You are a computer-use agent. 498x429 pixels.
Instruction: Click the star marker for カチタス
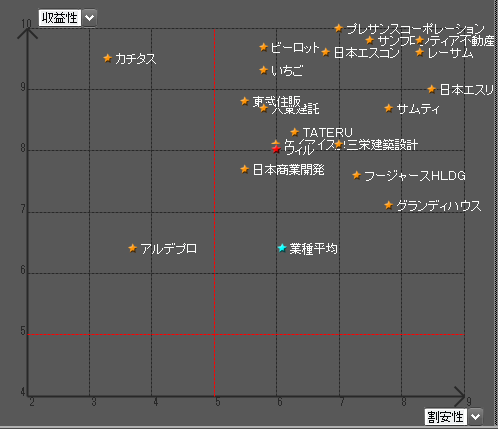107,58
